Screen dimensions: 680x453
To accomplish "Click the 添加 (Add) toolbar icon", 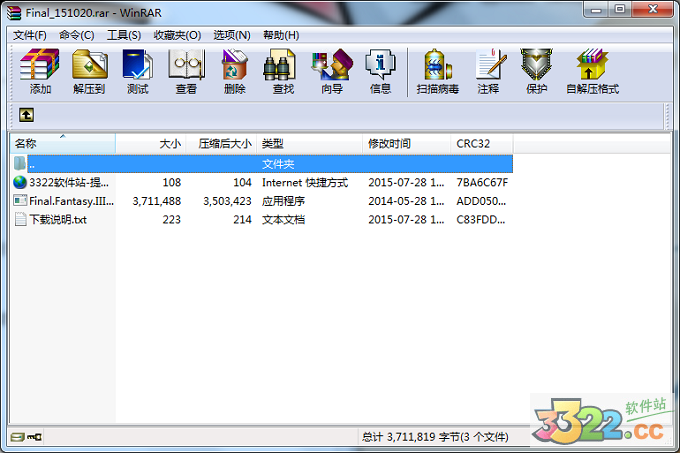I will pyautogui.click(x=40, y=71).
